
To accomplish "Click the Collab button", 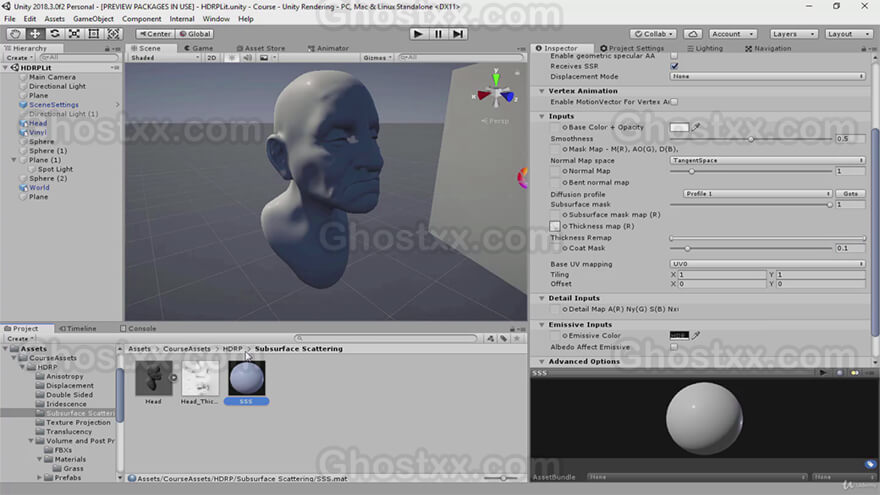I will click(654, 34).
